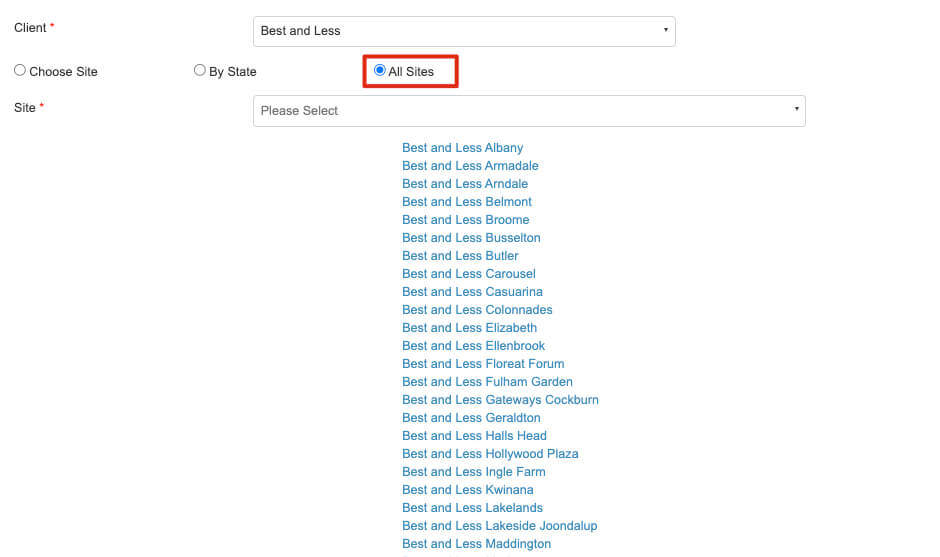Open the Best and Less Armadale link
The height and width of the screenshot is (557, 940).
point(470,165)
